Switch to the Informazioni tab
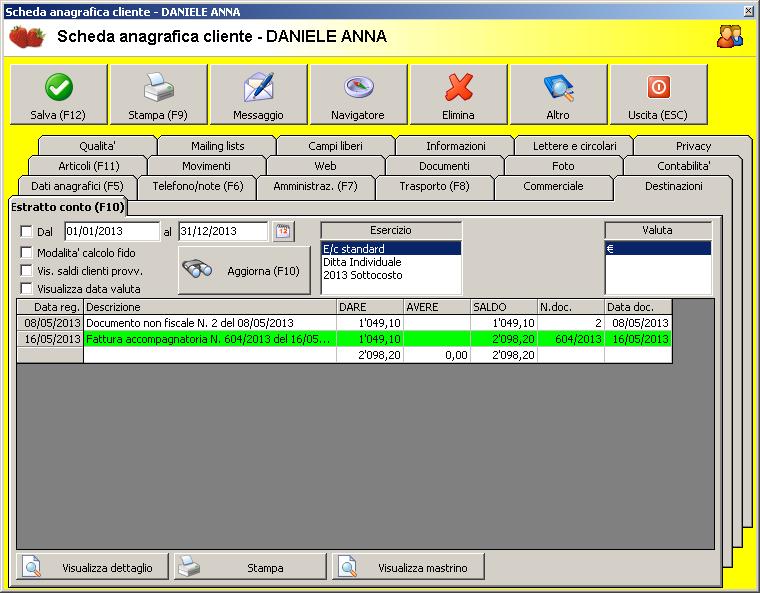Viewport: 760px width, 593px height. click(x=456, y=146)
